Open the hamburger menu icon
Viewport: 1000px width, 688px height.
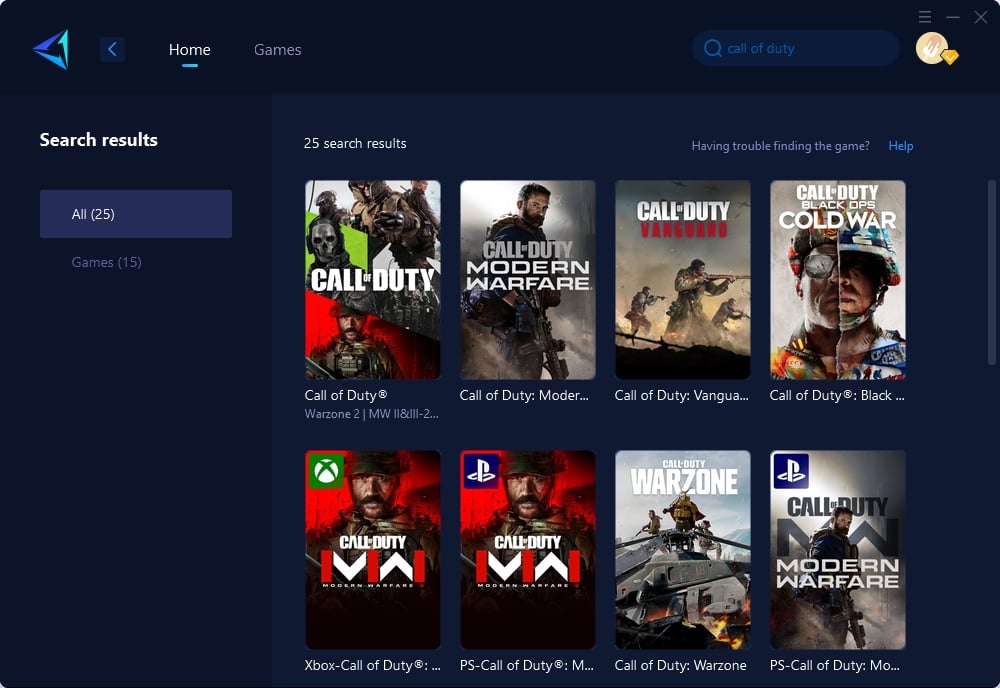pyautogui.click(x=925, y=17)
